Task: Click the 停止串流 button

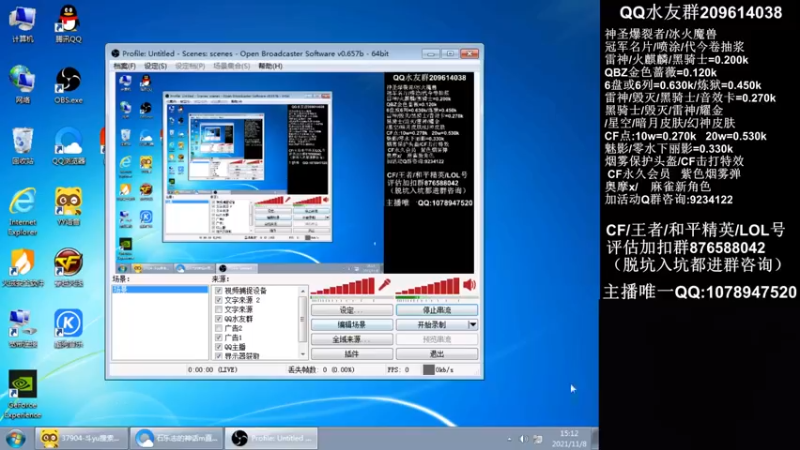Action: click(437, 310)
